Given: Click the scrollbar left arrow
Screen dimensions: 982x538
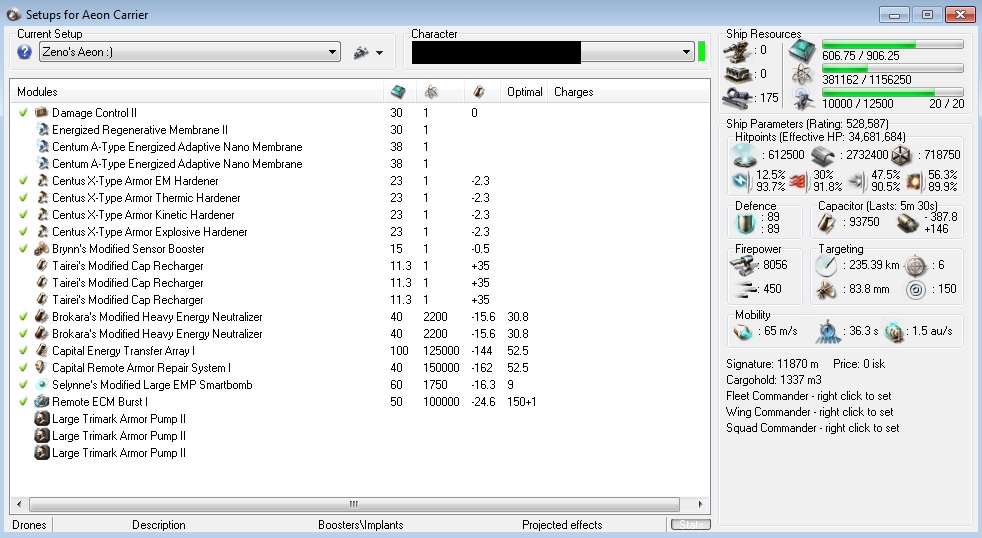Looking at the screenshot, I should 19,504.
